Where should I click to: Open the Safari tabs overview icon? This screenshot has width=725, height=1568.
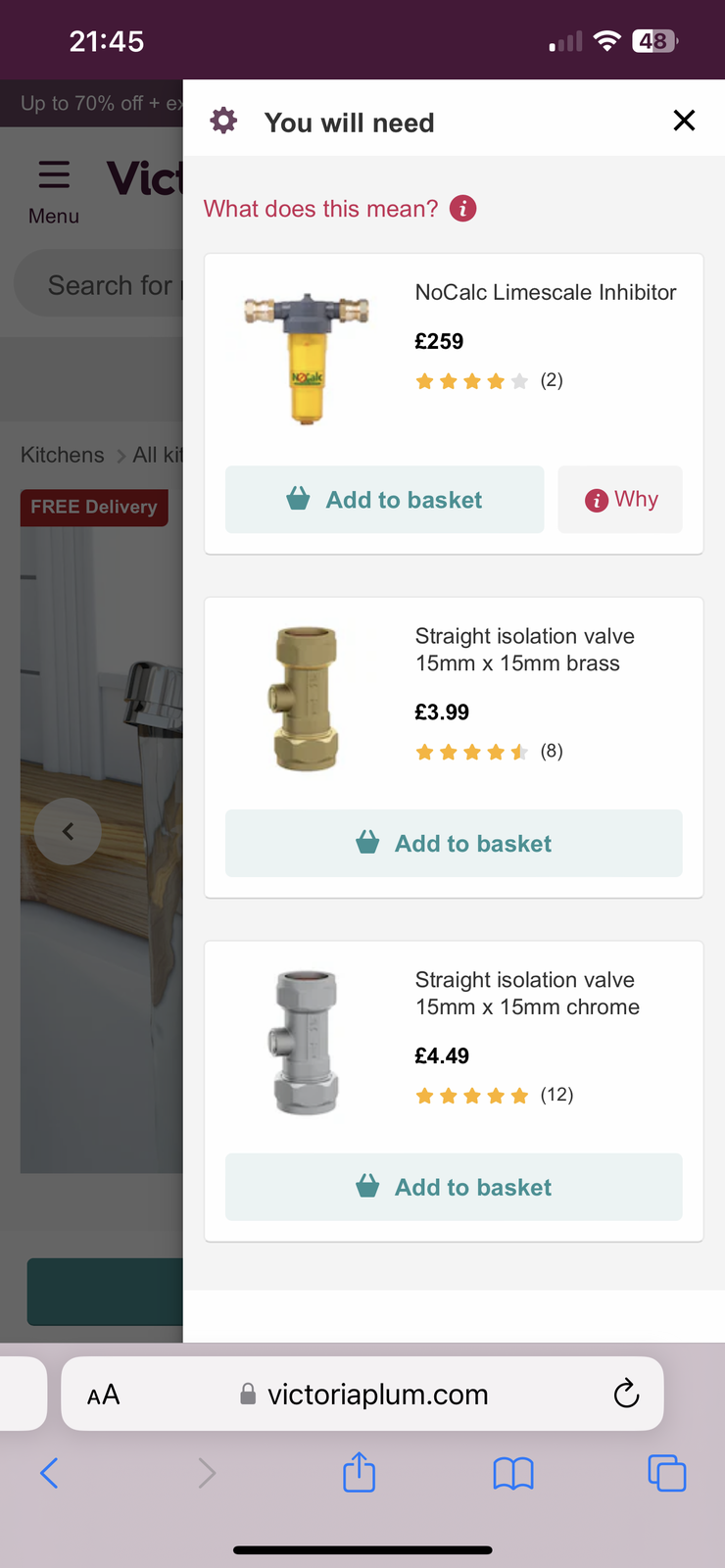coord(666,1472)
